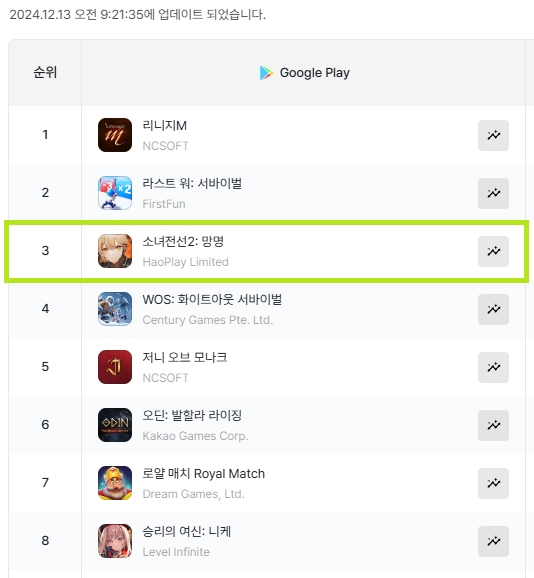Image resolution: width=534 pixels, height=578 pixels.
Task: Open trend chart for 라스트 워: 서바이벌
Action: click(x=493, y=193)
